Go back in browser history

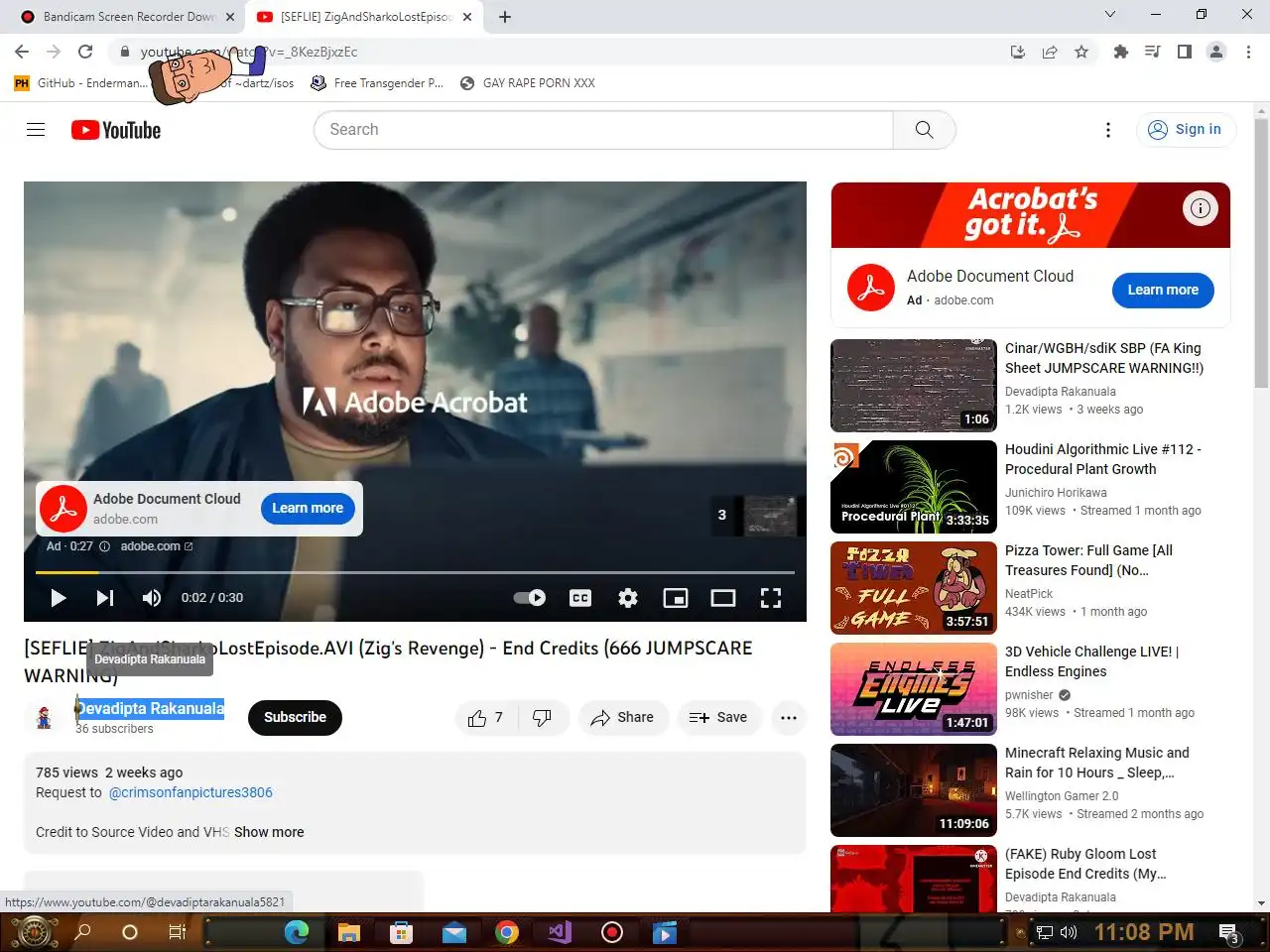[22, 52]
